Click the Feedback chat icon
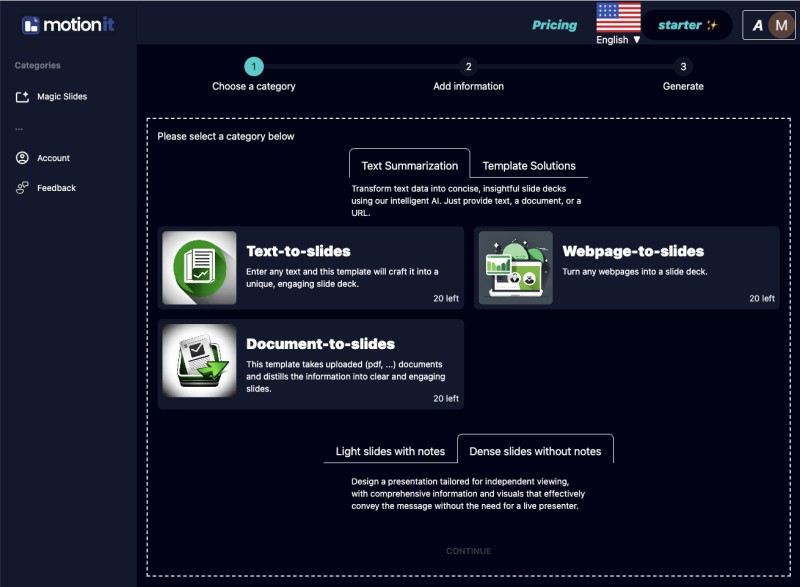 (x=22, y=188)
